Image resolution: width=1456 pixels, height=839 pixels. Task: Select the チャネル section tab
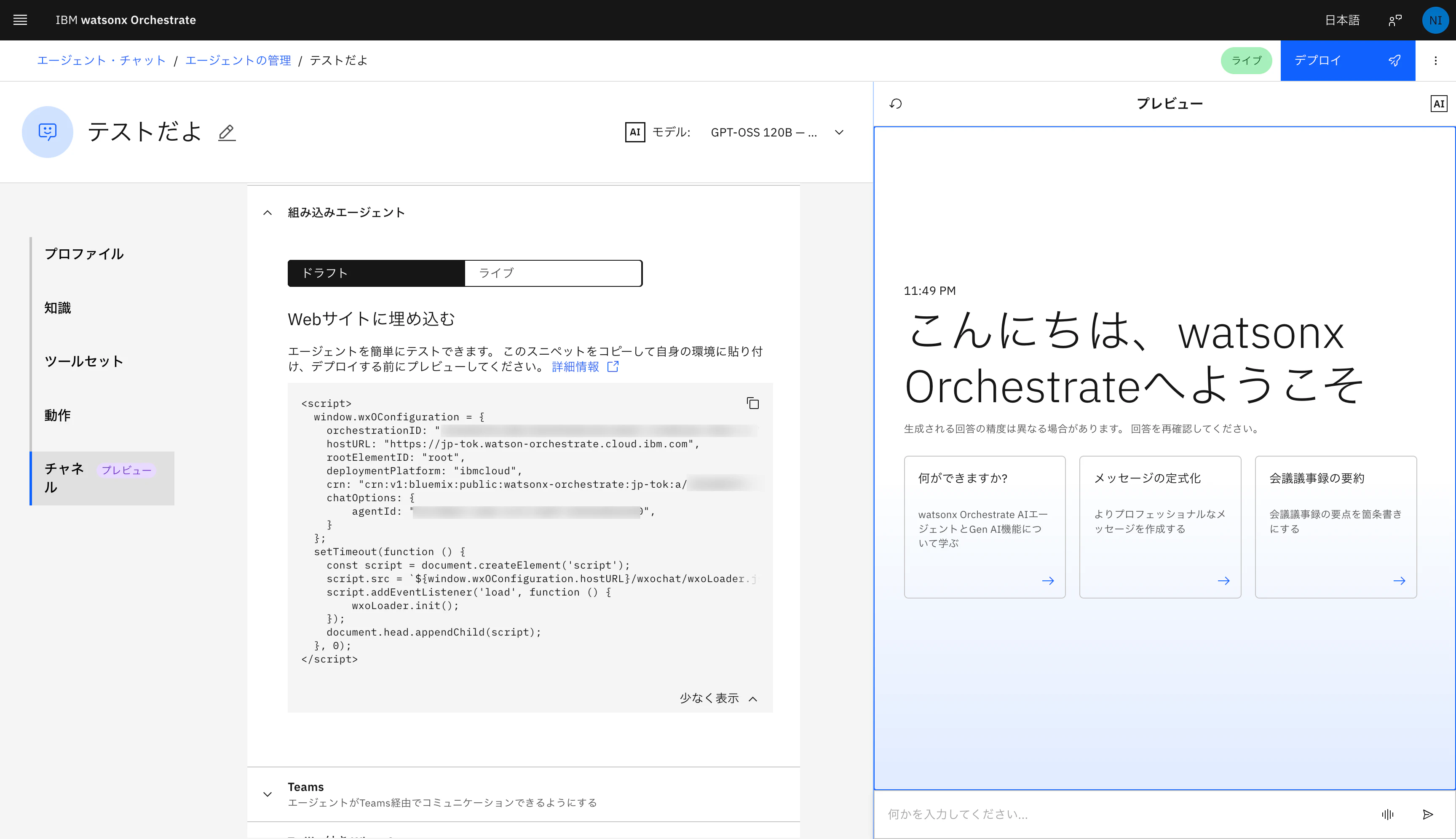(102, 478)
